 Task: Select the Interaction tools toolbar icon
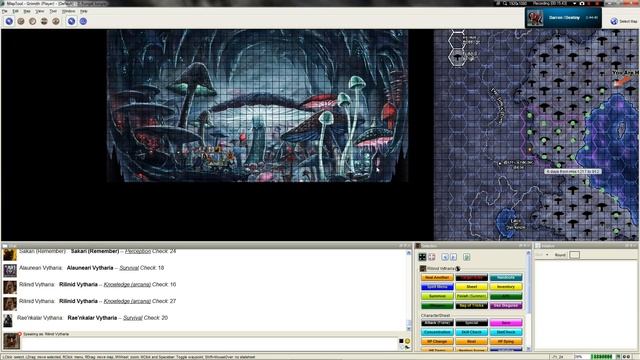click(x=9, y=21)
